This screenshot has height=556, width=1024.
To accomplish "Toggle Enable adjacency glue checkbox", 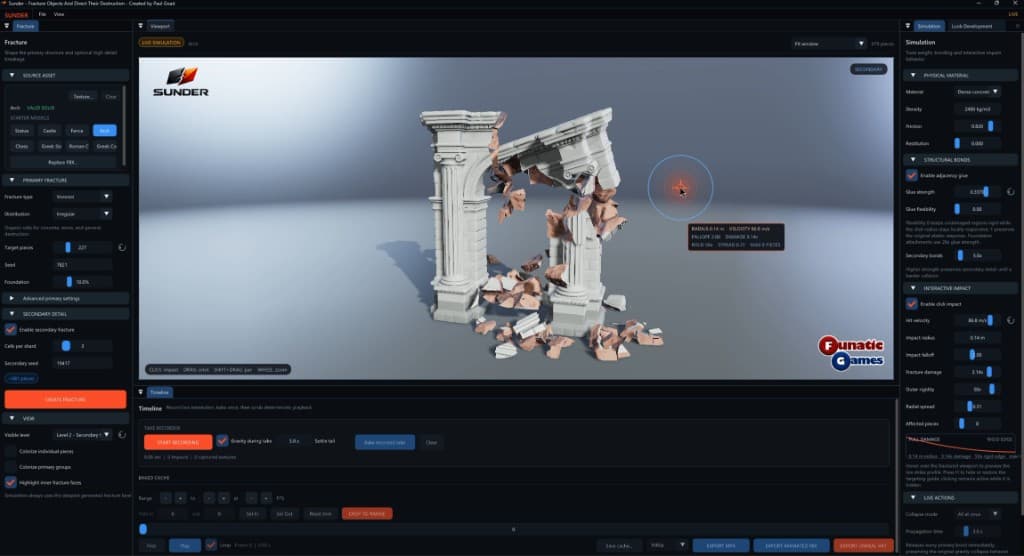I will point(912,175).
